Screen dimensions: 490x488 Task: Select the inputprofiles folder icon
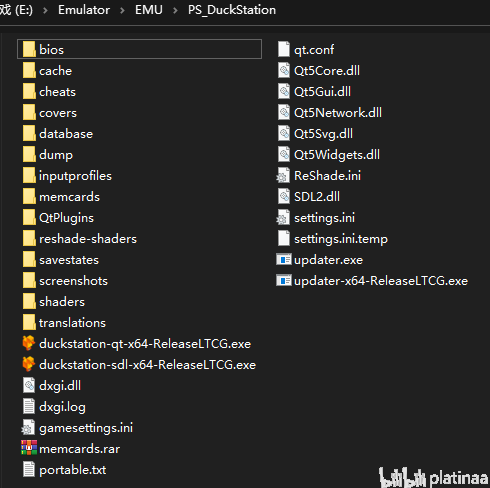point(29,176)
